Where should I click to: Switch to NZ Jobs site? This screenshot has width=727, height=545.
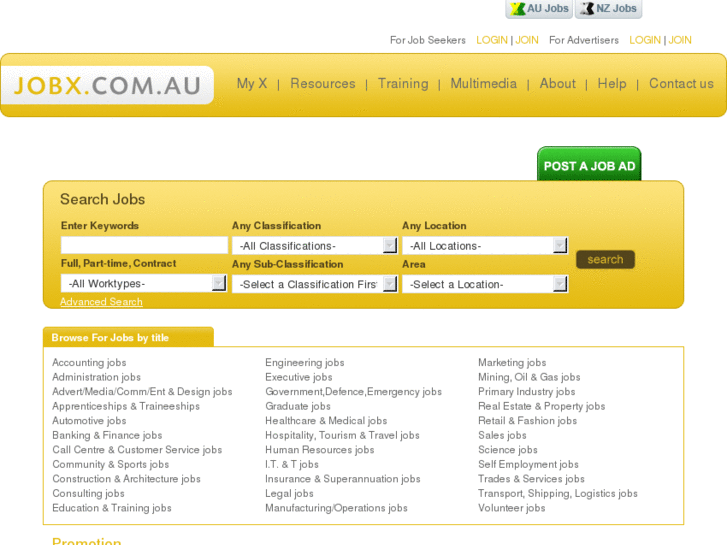(608, 9)
